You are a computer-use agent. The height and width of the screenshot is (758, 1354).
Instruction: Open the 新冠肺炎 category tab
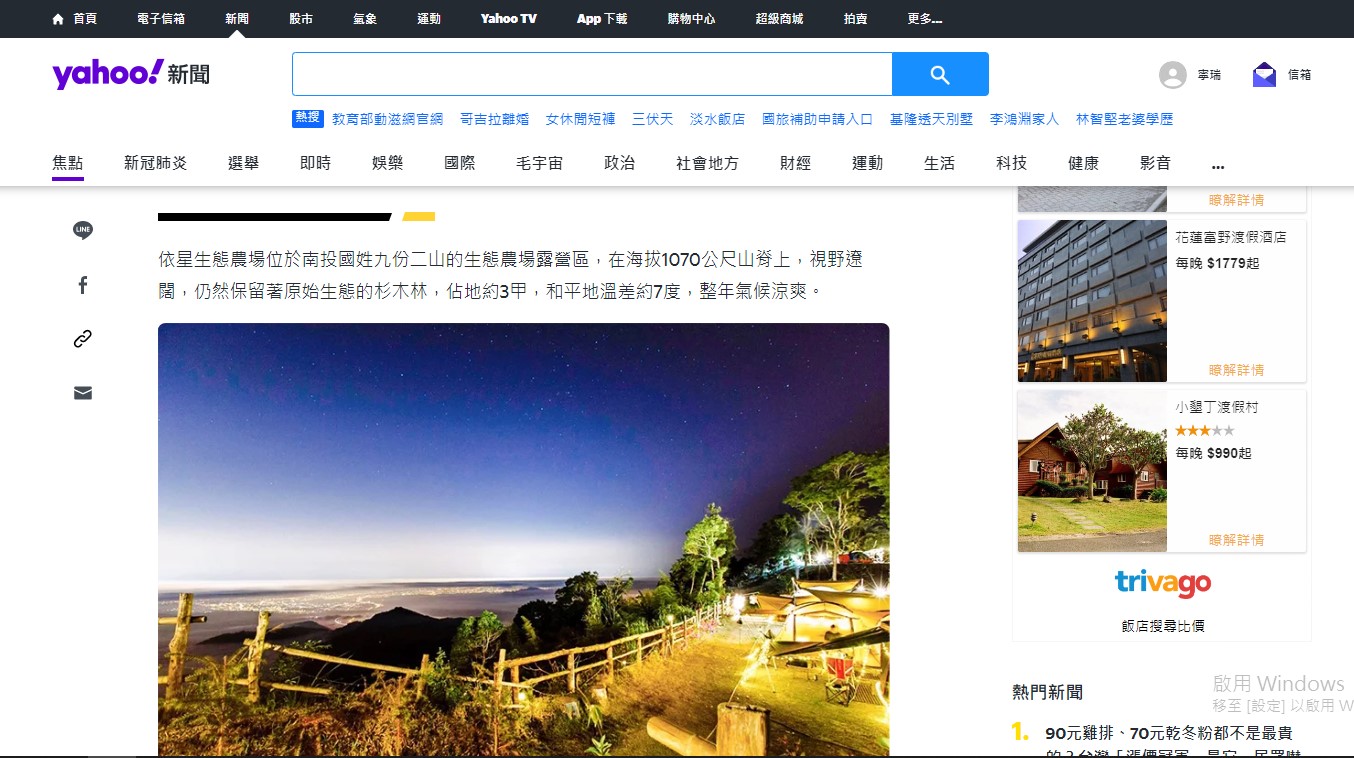coord(155,163)
